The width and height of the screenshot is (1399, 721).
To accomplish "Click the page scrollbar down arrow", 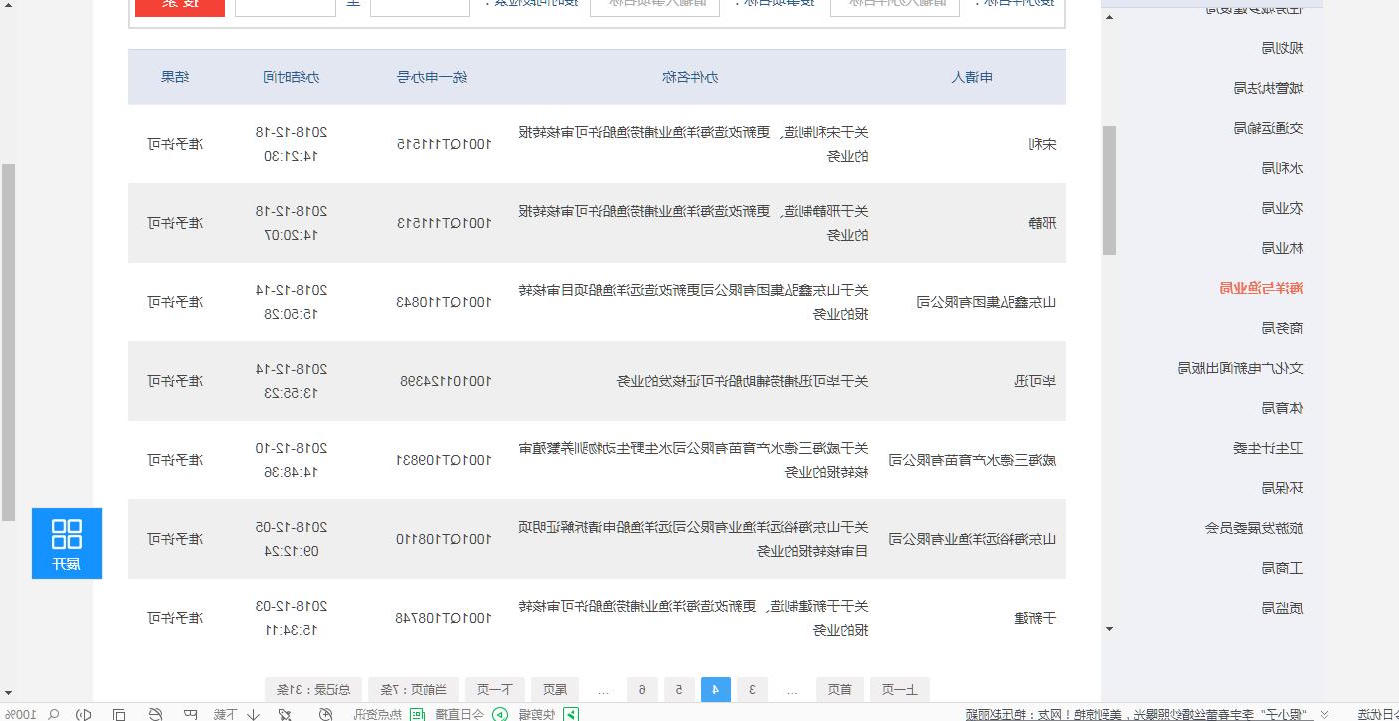I will 8,692.
